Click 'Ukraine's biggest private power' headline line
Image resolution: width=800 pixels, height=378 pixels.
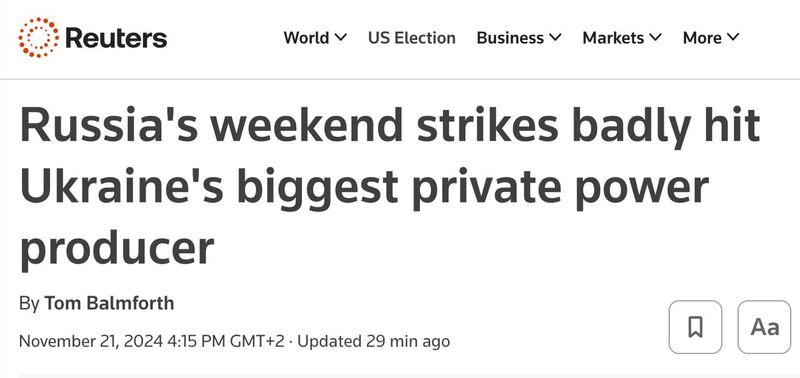point(364,188)
